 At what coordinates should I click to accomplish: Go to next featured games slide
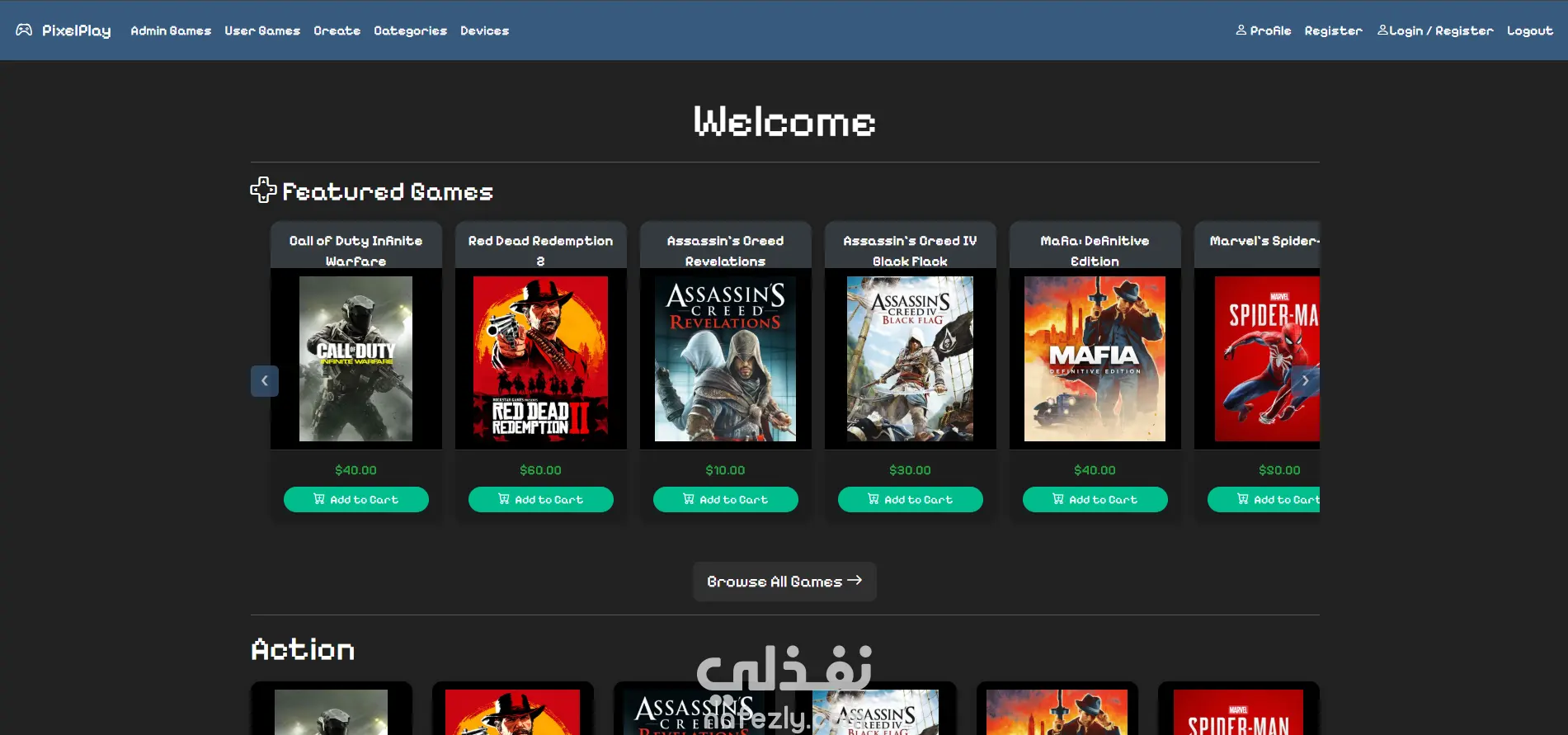point(1305,381)
